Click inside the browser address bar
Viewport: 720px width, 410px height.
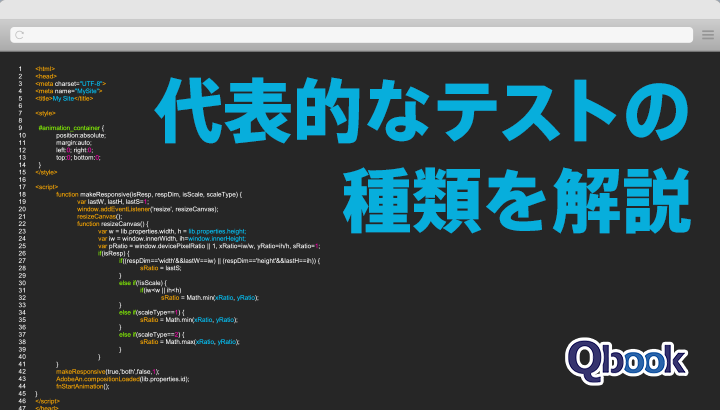[350, 34]
